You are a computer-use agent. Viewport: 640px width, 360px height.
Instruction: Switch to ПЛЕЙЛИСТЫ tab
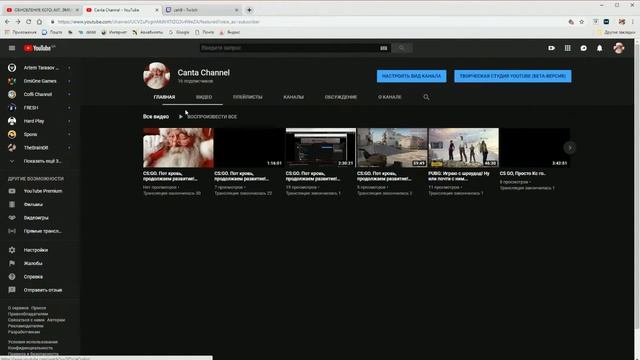(x=247, y=97)
